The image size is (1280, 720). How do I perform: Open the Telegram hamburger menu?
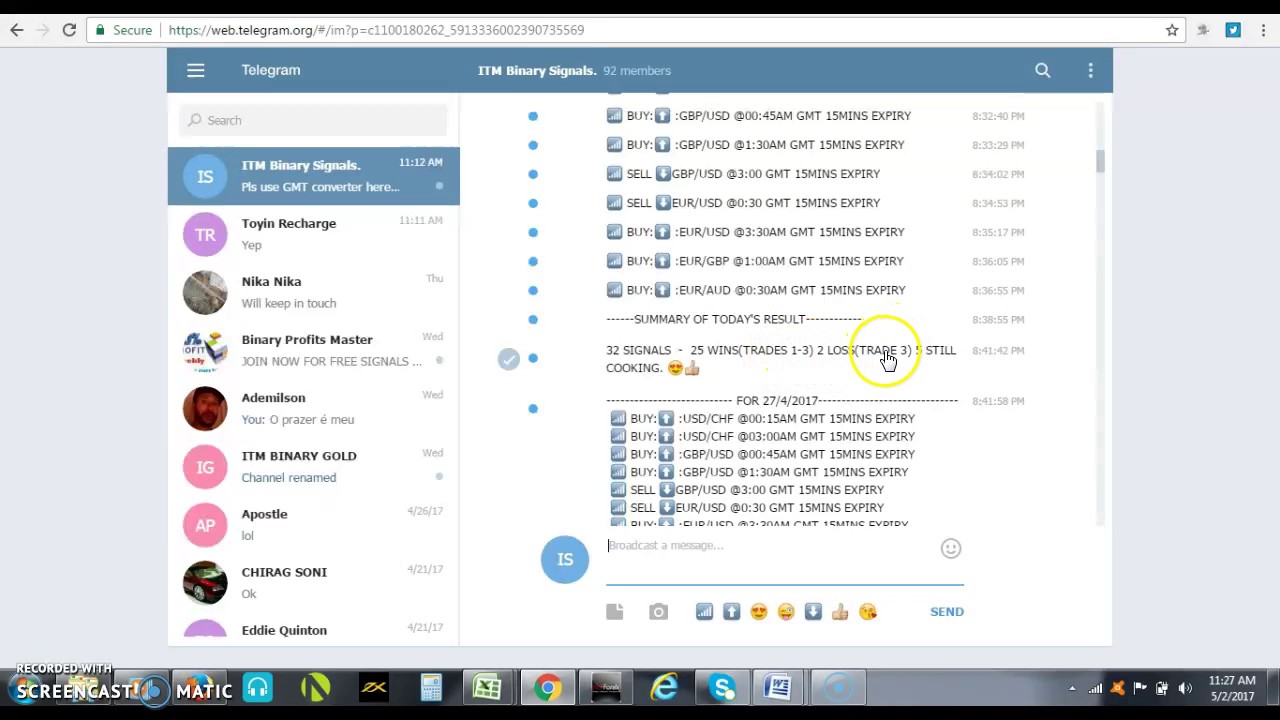pyautogui.click(x=196, y=70)
